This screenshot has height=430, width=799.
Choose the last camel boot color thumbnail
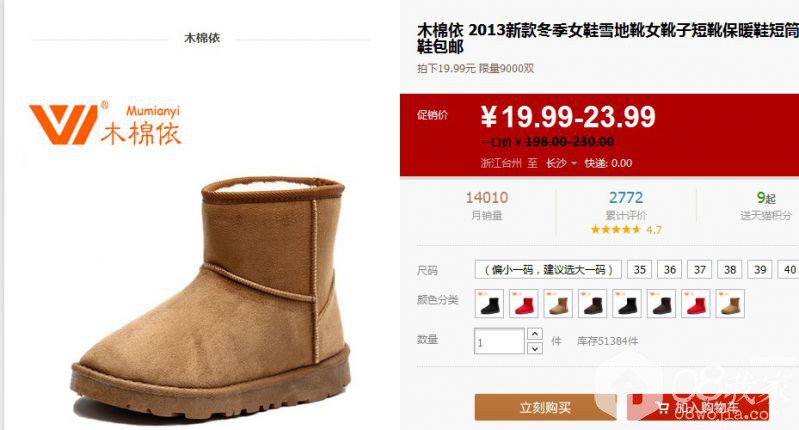730,304
